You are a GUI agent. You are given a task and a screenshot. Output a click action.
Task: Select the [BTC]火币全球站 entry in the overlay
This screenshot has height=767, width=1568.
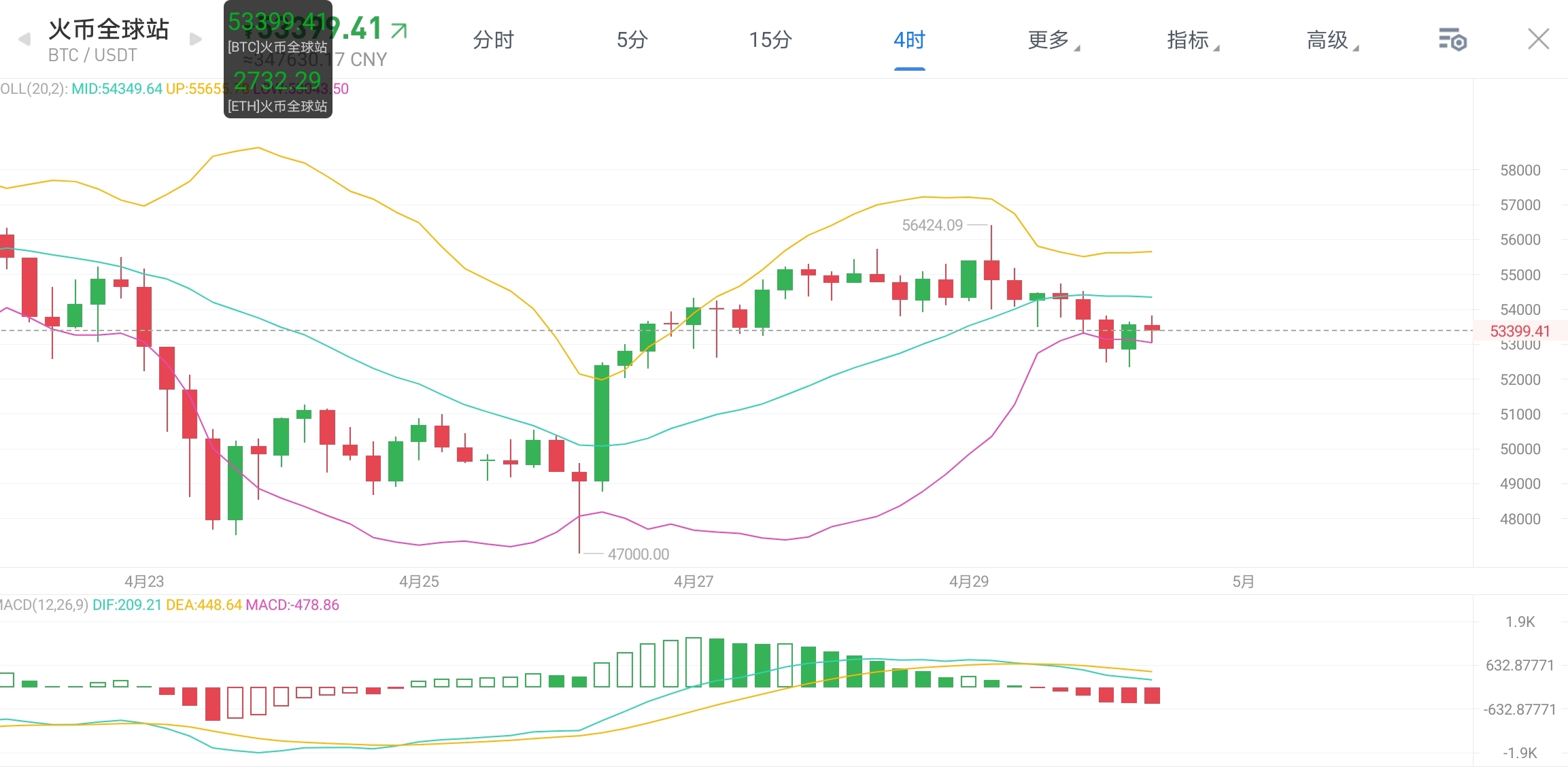click(277, 48)
